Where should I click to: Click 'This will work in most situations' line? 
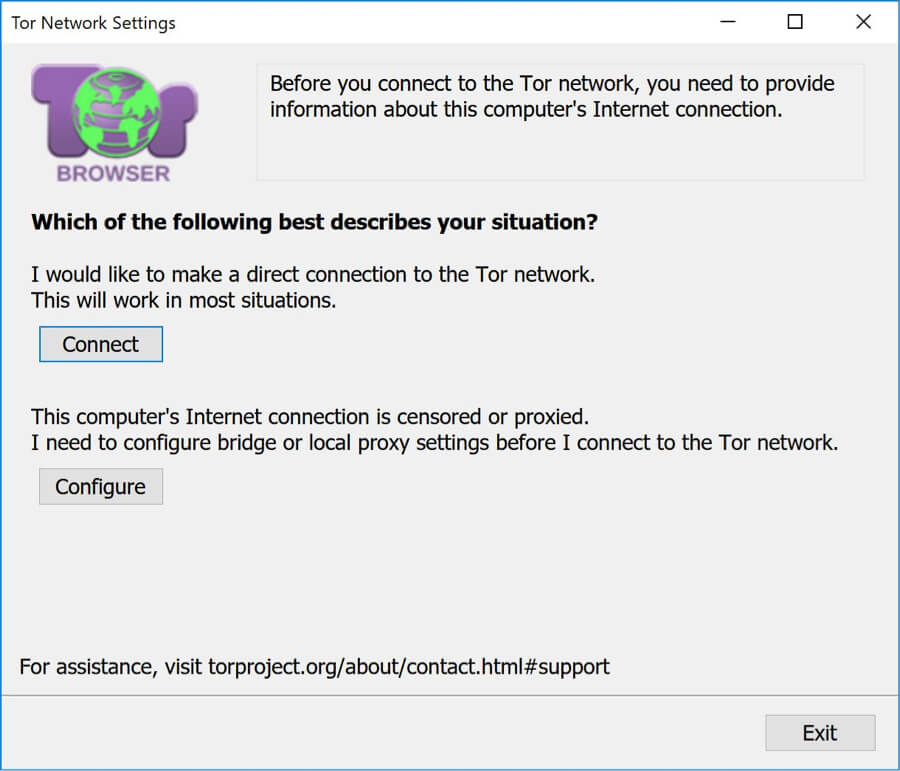pos(184,300)
